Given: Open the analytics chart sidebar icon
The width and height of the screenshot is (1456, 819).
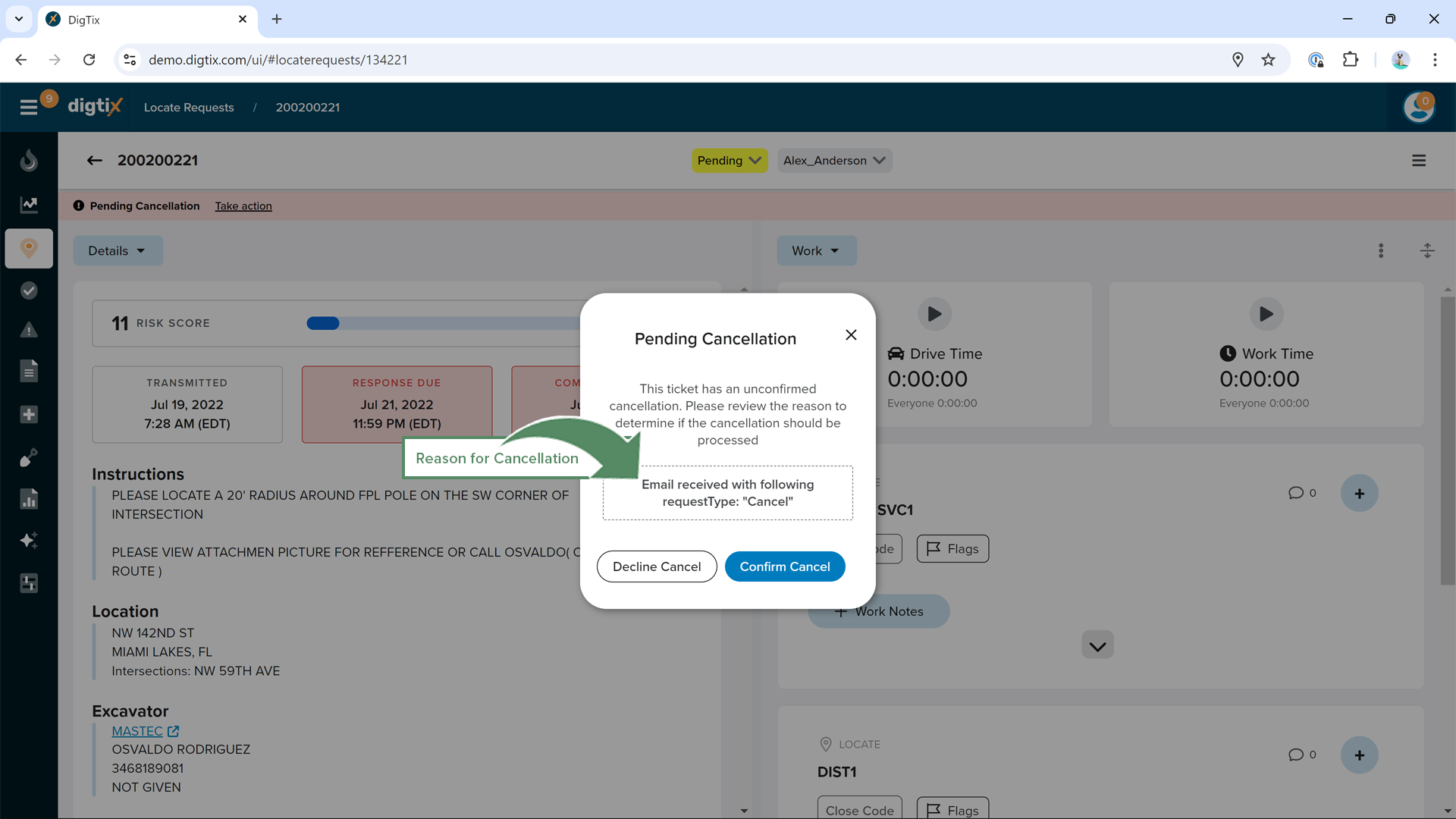Looking at the screenshot, I should pos(29,205).
